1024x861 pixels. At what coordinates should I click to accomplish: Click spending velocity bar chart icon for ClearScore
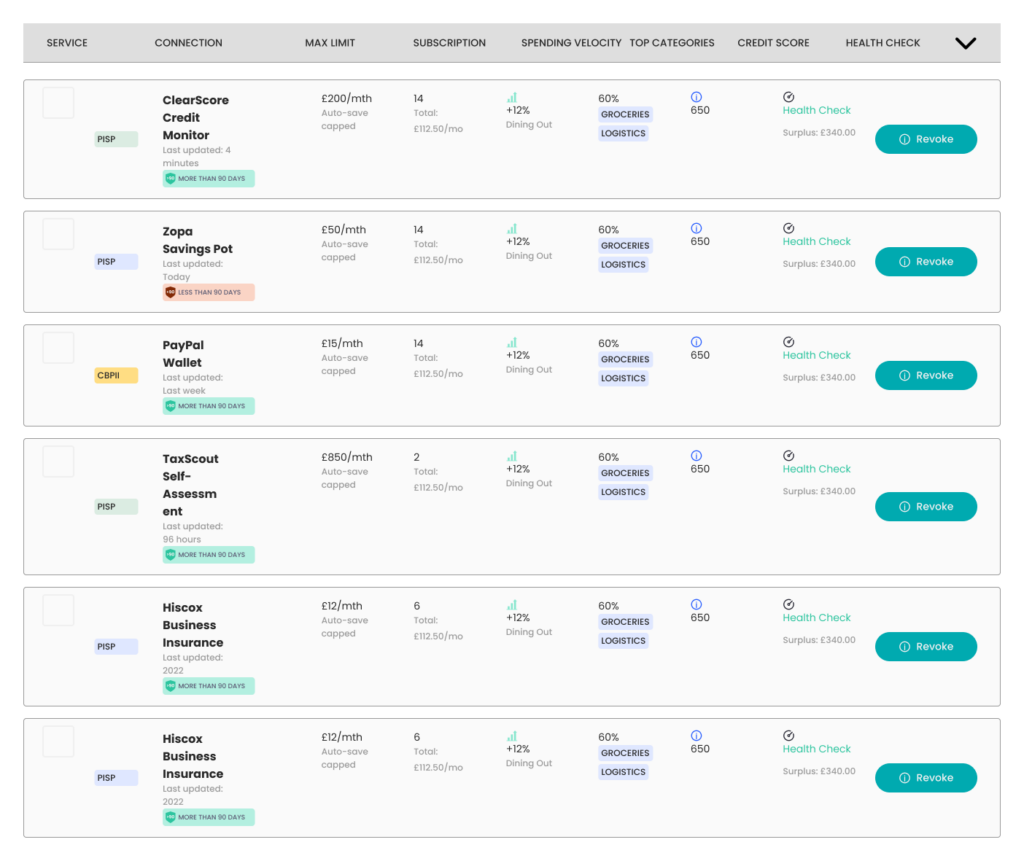(512, 97)
